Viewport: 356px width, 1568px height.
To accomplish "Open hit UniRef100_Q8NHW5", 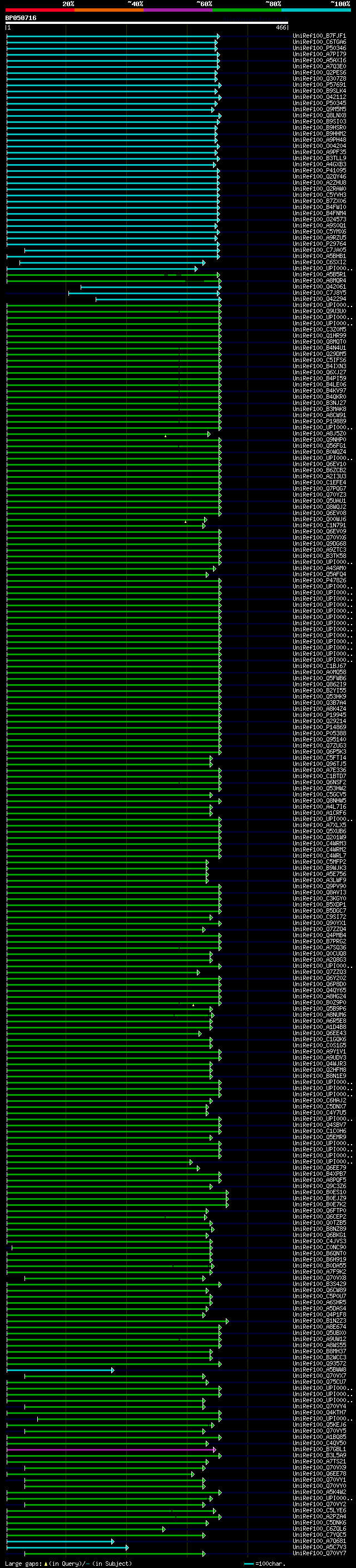I will 319,801.
